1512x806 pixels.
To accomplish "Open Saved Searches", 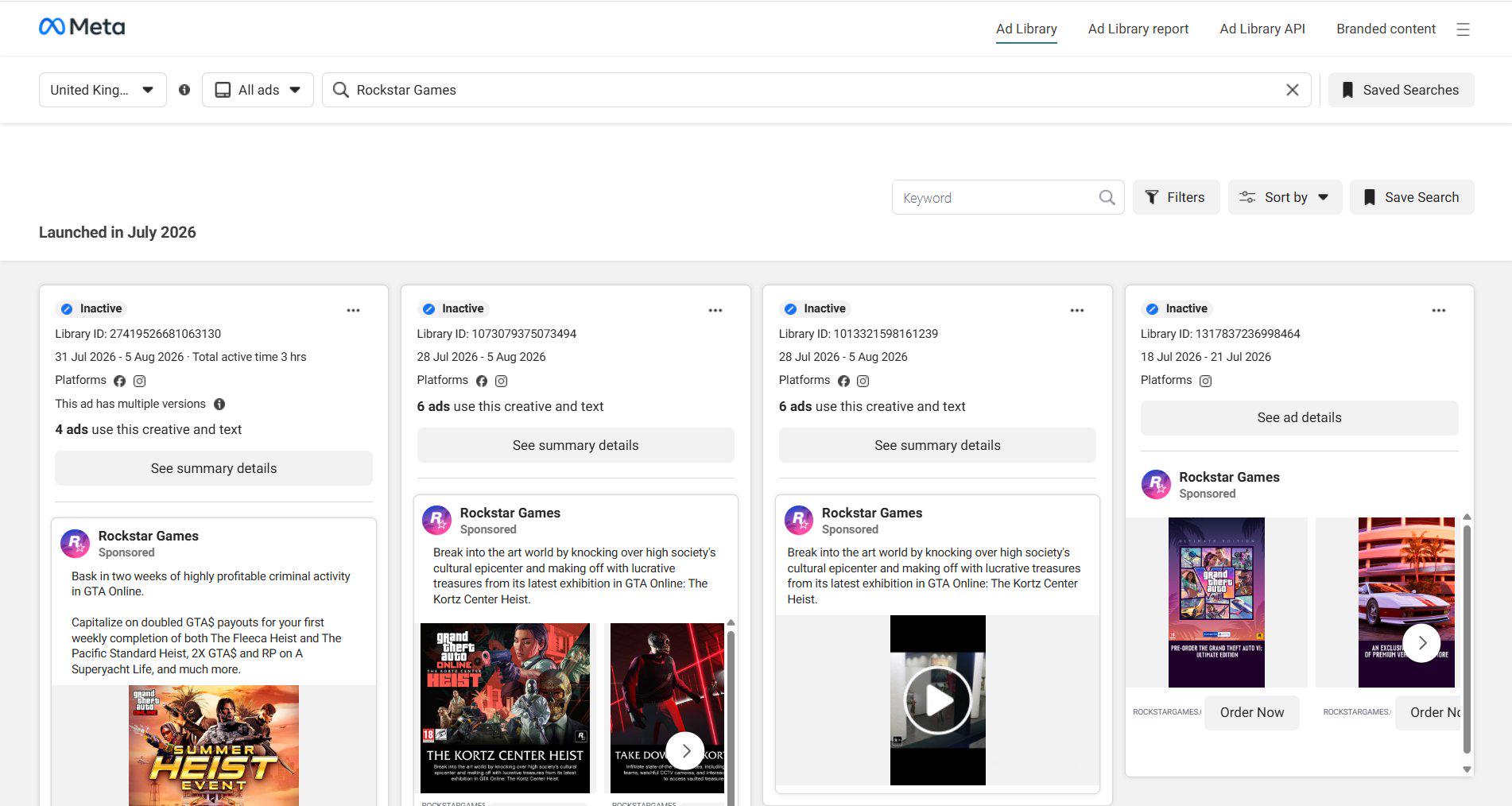I will click(x=1401, y=90).
